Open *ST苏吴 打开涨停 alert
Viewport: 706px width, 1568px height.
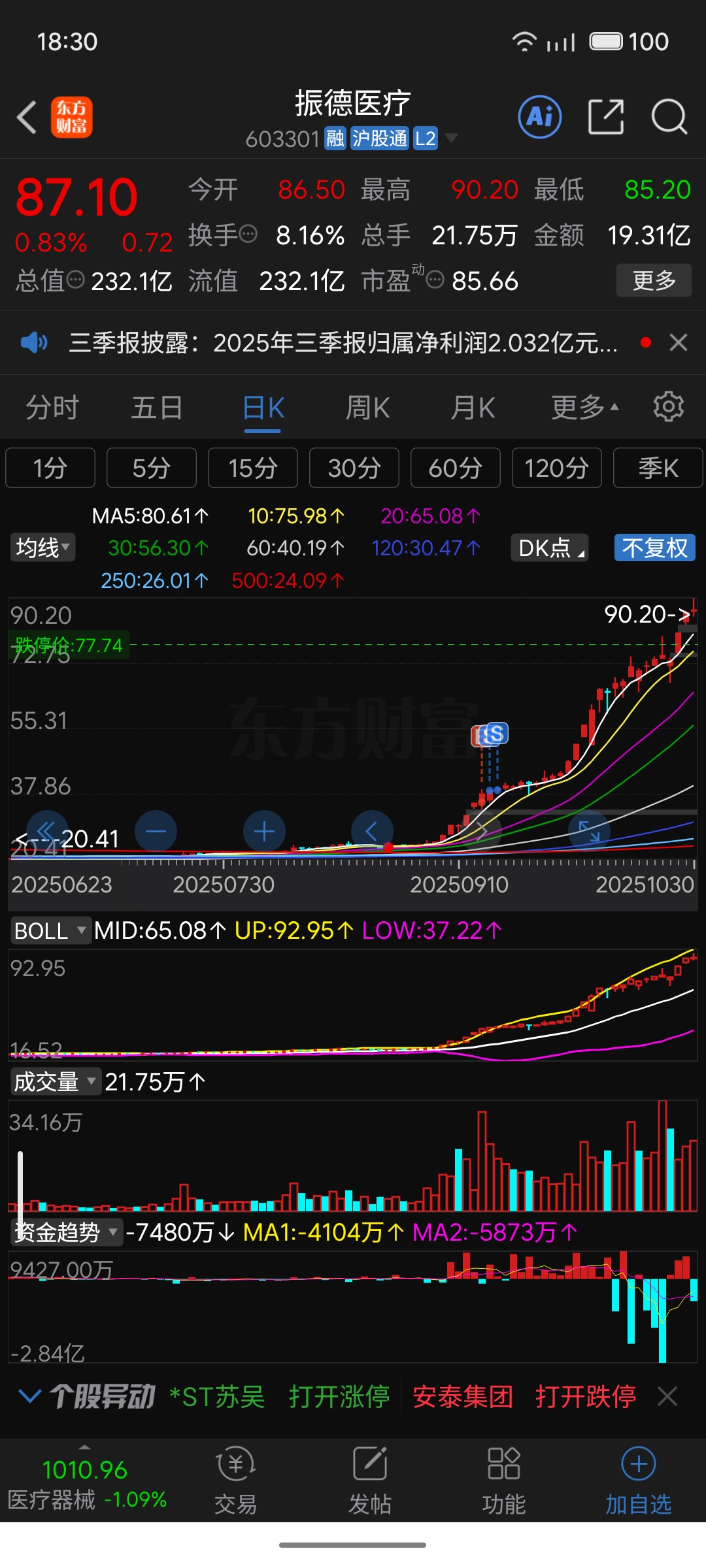click(x=279, y=1397)
